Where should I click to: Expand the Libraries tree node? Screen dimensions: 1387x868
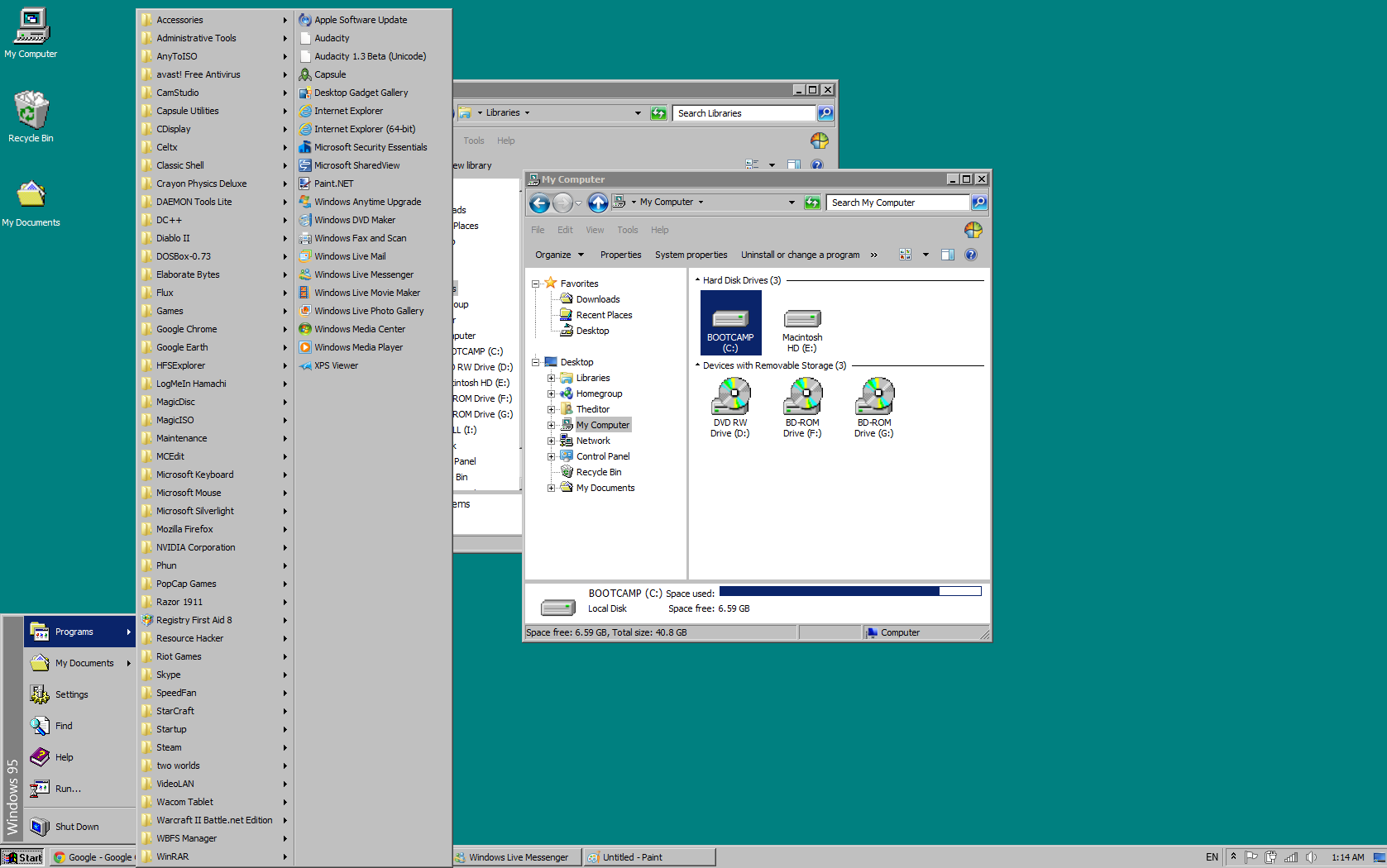coord(551,378)
